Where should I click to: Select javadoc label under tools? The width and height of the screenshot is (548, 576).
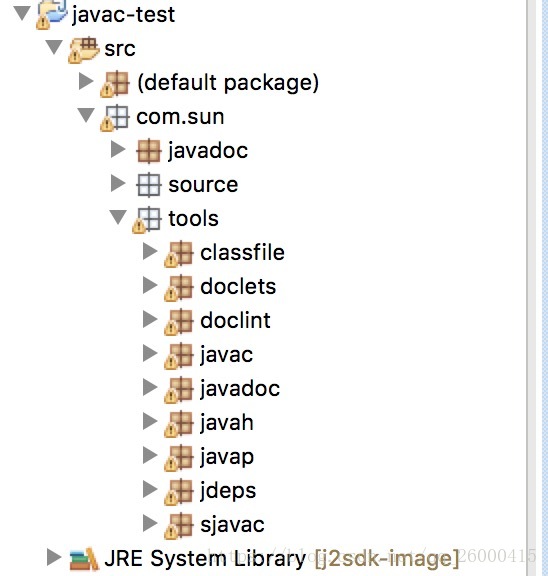[x=240, y=389]
